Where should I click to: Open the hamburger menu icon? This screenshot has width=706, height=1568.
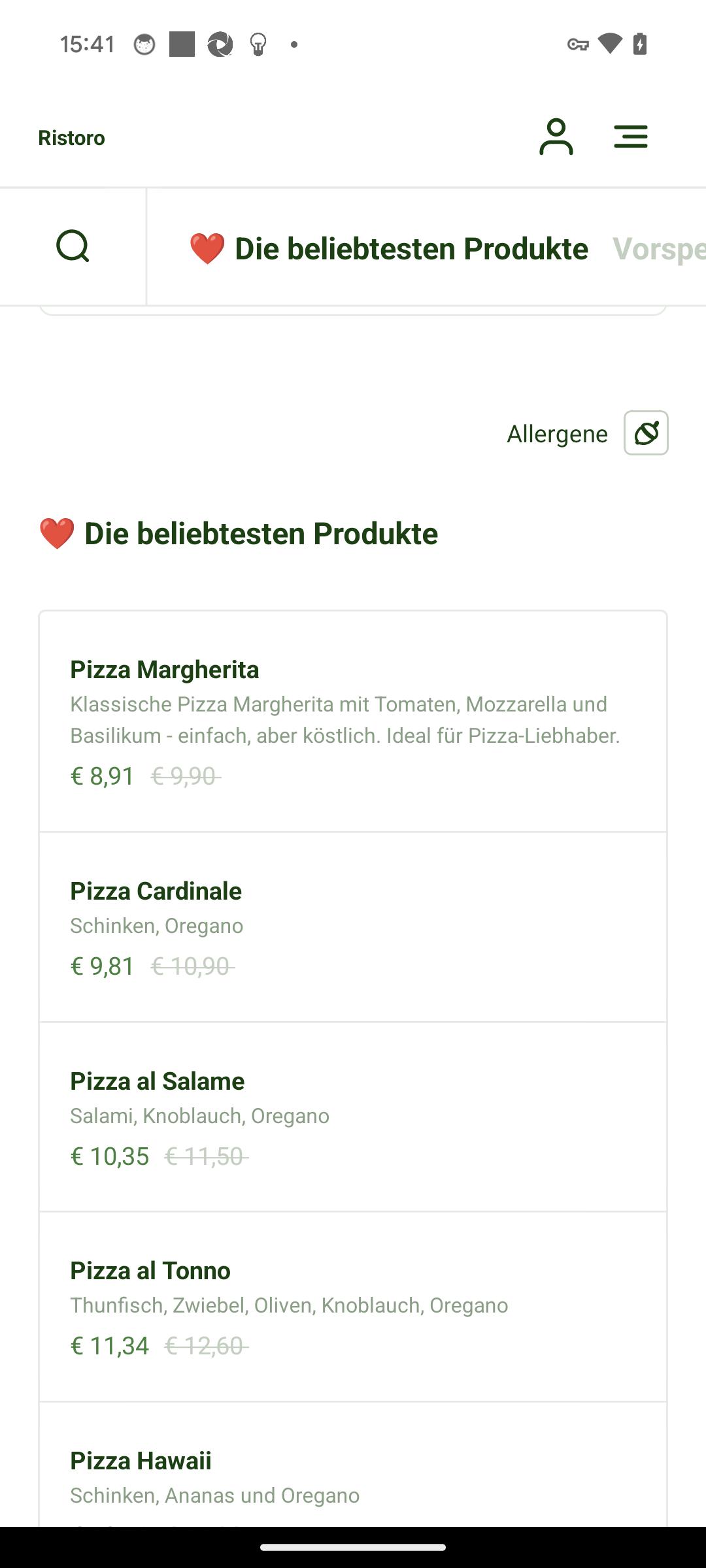tap(631, 137)
